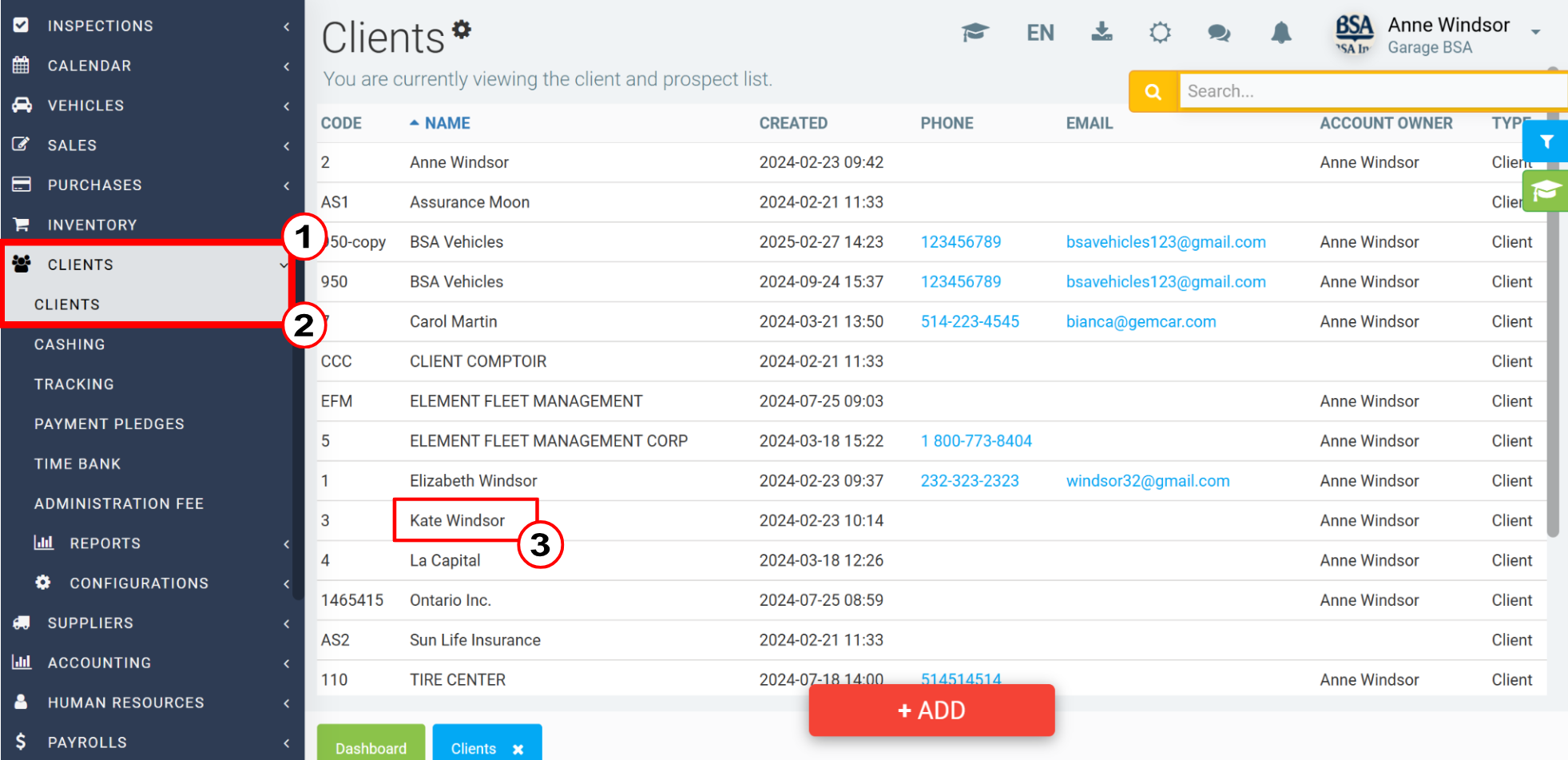Expand the Vehicles menu in sidebar
This screenshot has width=1568, height=760.
point(152,105)
